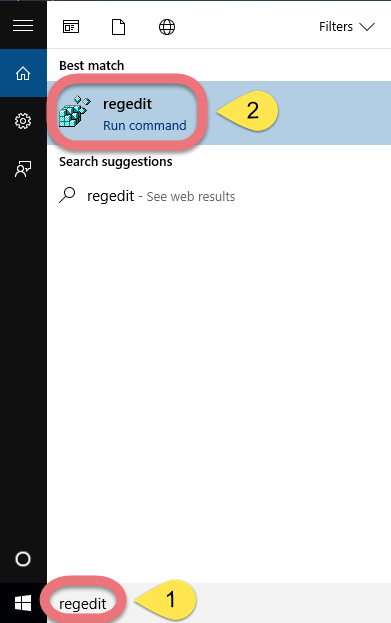Launch the regedit best match result
Screen dimensions: 391x623
[x=219, y=113]
